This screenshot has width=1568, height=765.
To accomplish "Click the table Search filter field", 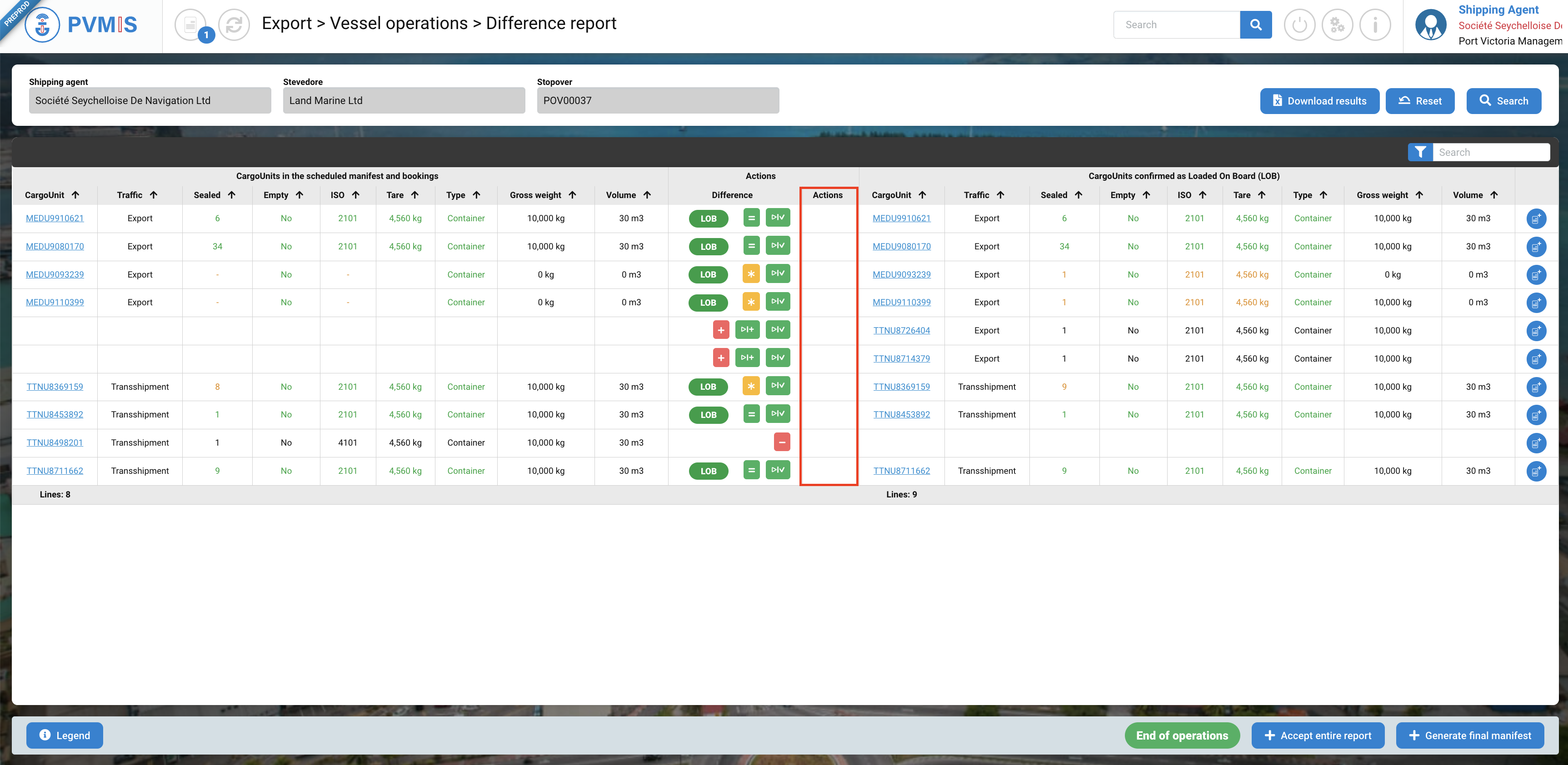I will [1490, 152].
